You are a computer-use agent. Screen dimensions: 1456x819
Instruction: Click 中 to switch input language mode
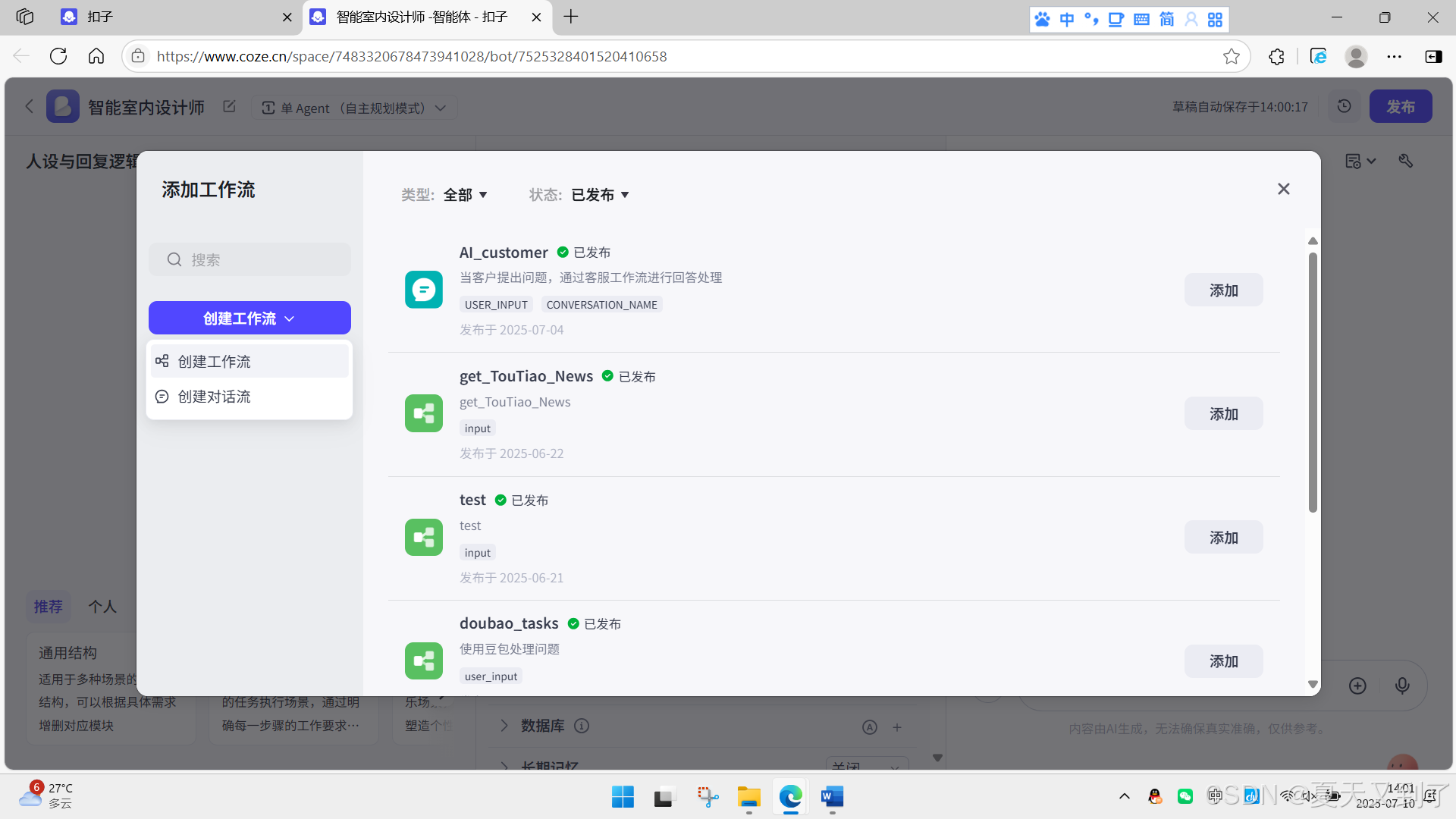coord(1066,19)
